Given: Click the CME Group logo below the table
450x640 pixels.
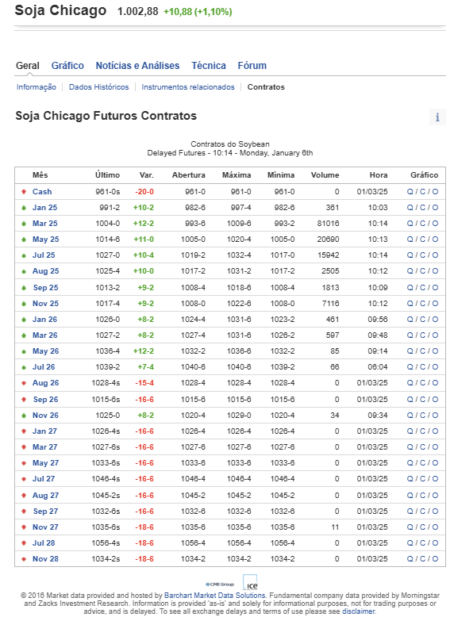Looking at the screenshot, I should (x=220, y=584).
